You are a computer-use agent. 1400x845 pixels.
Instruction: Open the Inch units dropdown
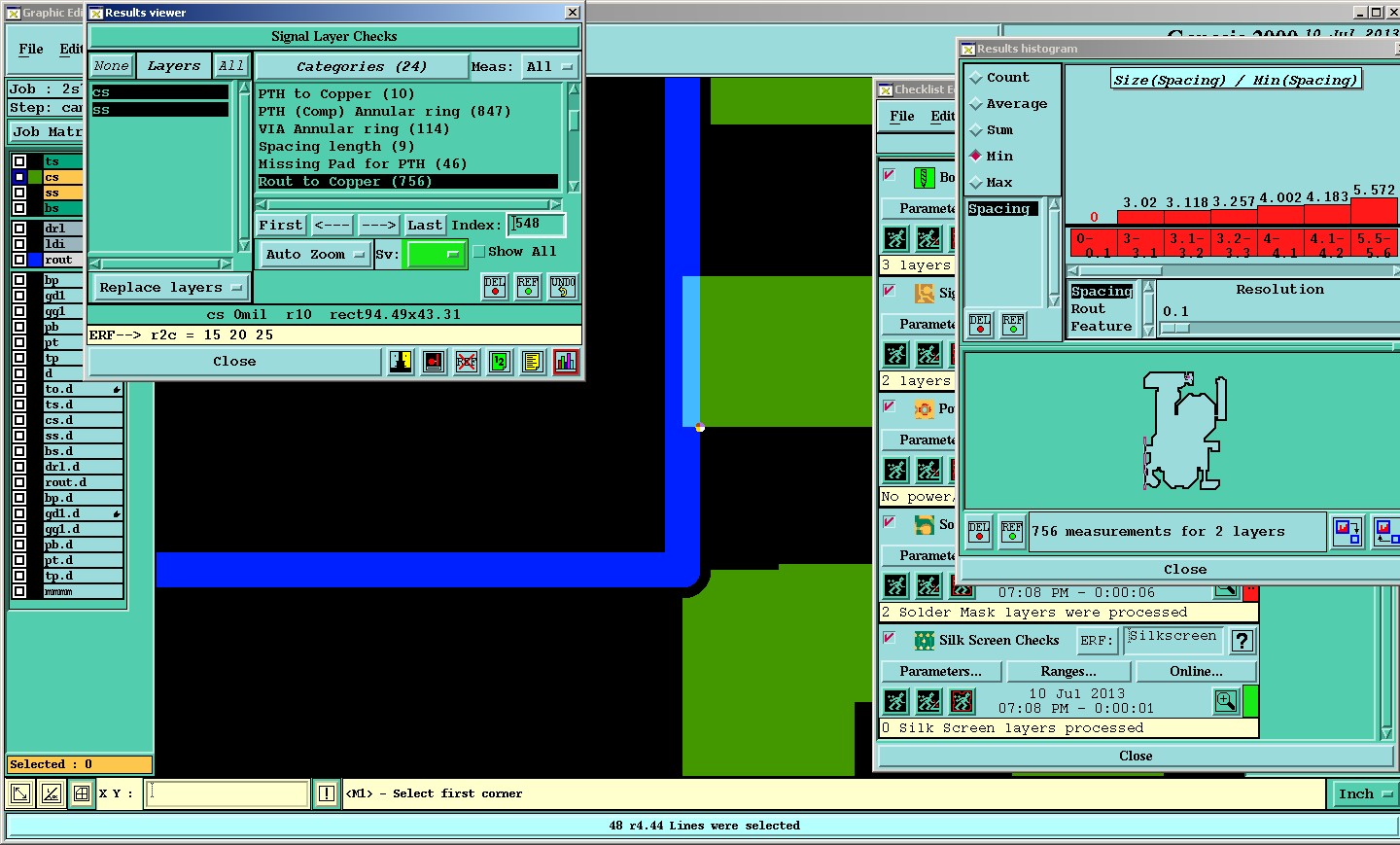click(x=1365, y=794)
